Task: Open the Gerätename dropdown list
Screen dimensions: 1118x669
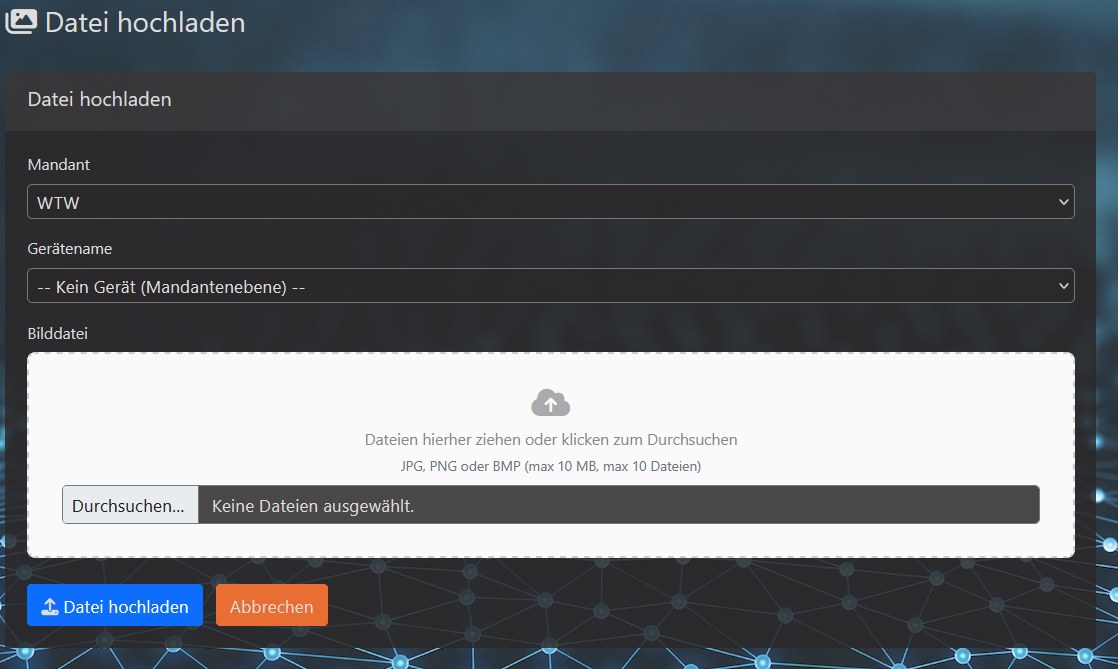Action: [x=550, y=286]
